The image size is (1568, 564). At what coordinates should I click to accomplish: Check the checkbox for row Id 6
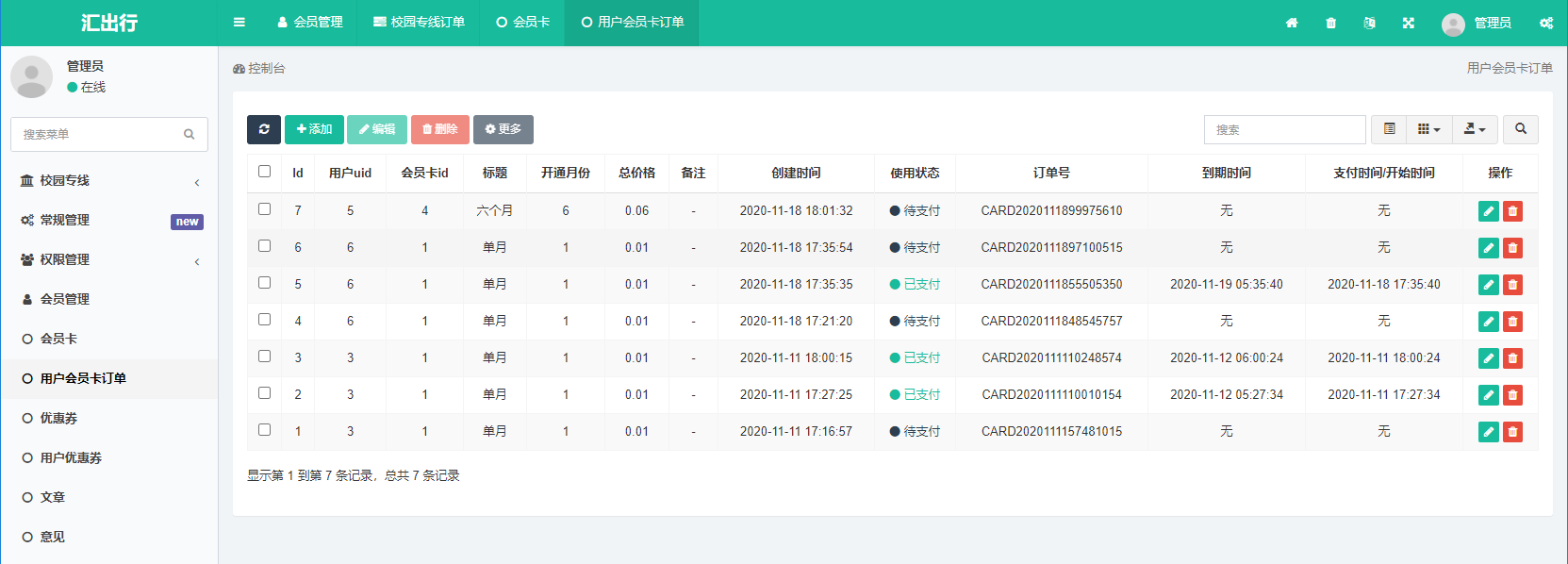(x=264, y=246)
